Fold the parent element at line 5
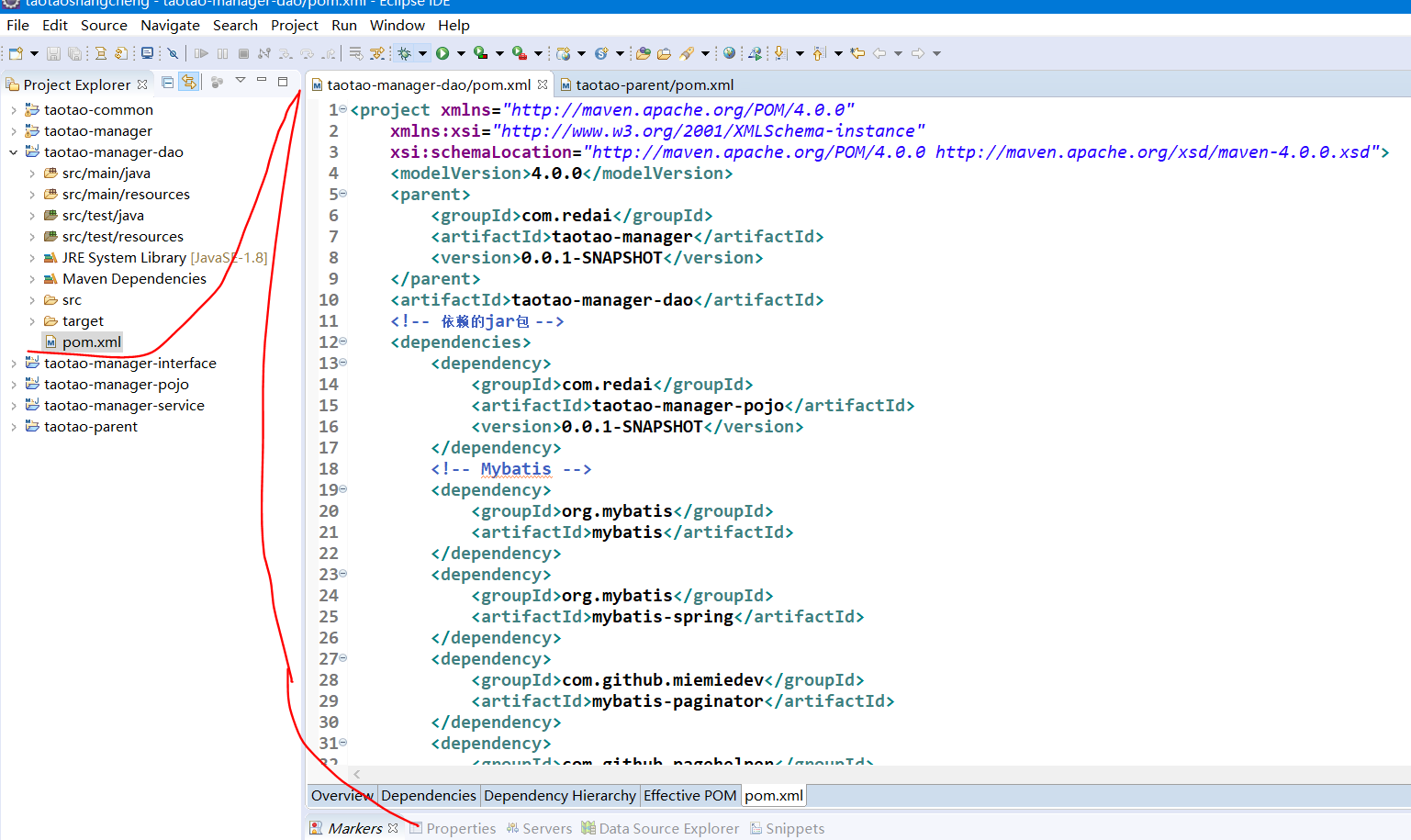 coord(343,194)
